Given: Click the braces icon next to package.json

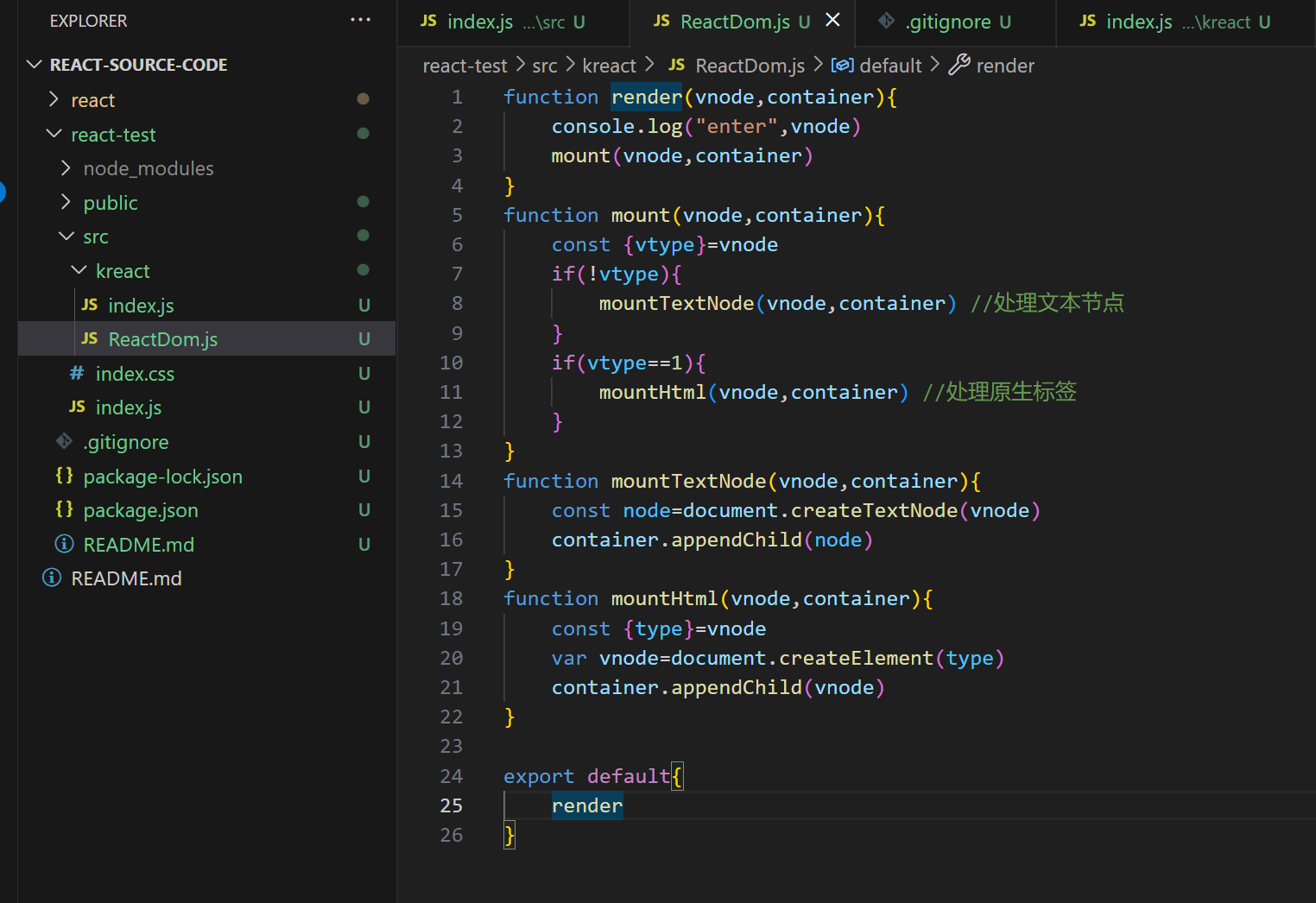Looking at the screenshot, I should (63, 510).
